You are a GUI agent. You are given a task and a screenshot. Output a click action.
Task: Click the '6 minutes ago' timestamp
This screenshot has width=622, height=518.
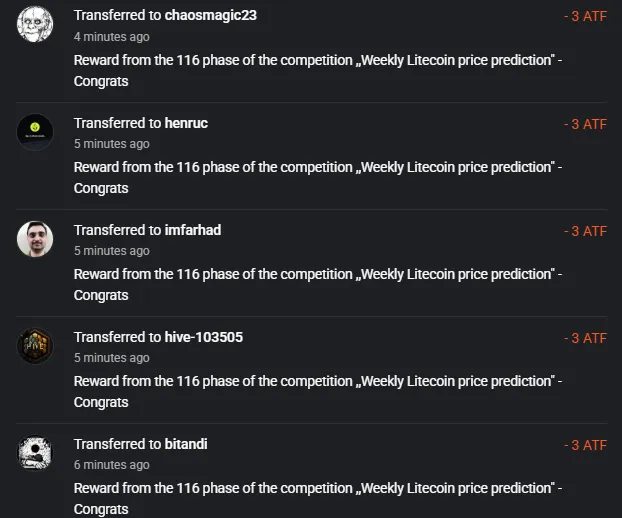click(111, 465)
